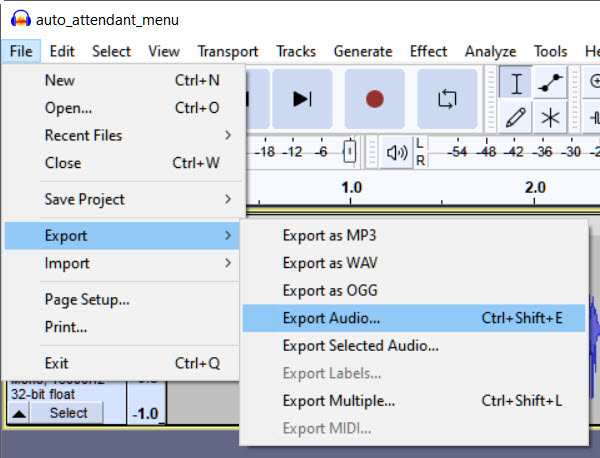Expand the Recent Files submenu
The height and width of the screenshot is (458, 600).
coord(122,135)
